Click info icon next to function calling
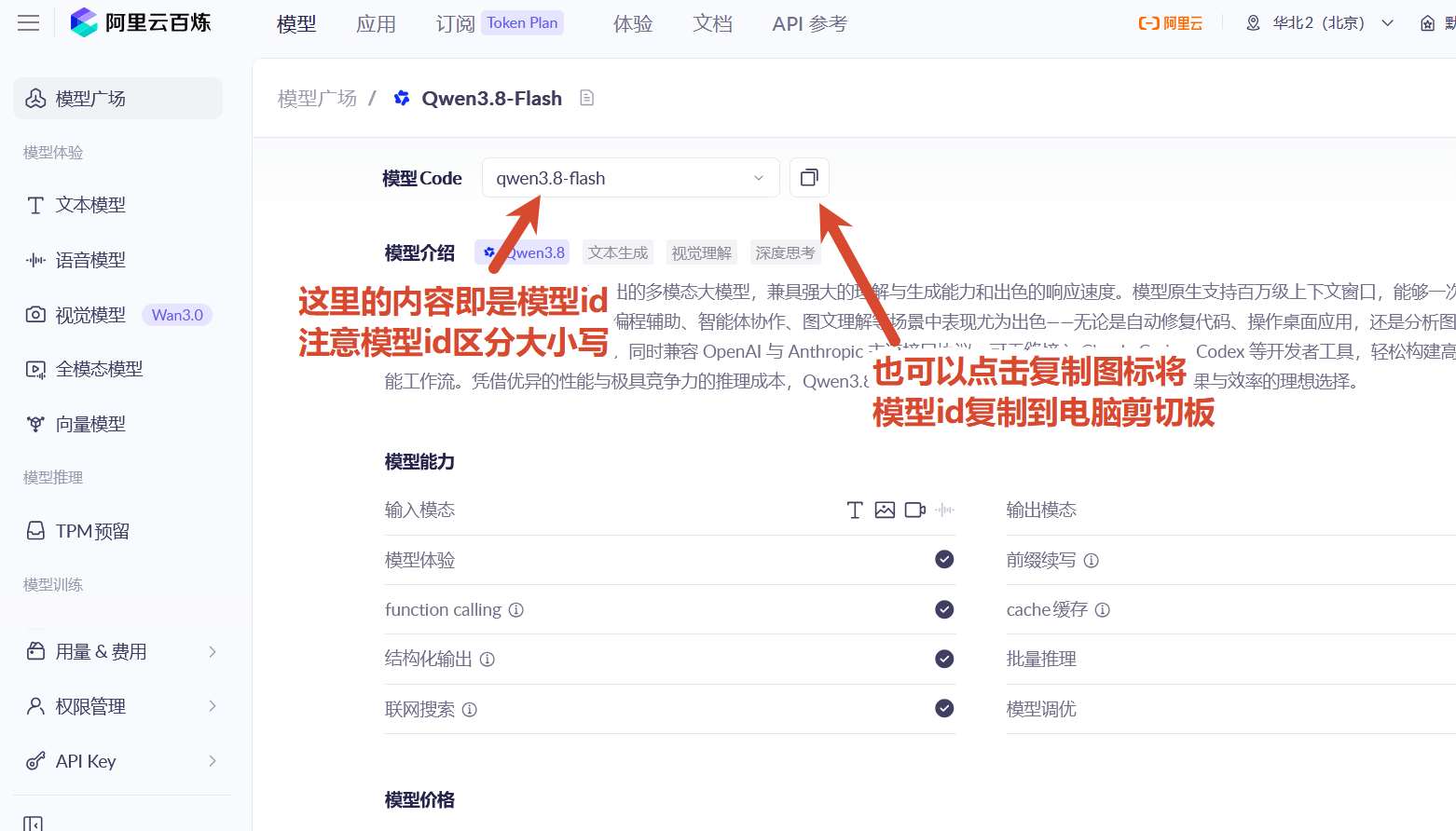Viewport: 1456px width, 831px height. (515, 610)
